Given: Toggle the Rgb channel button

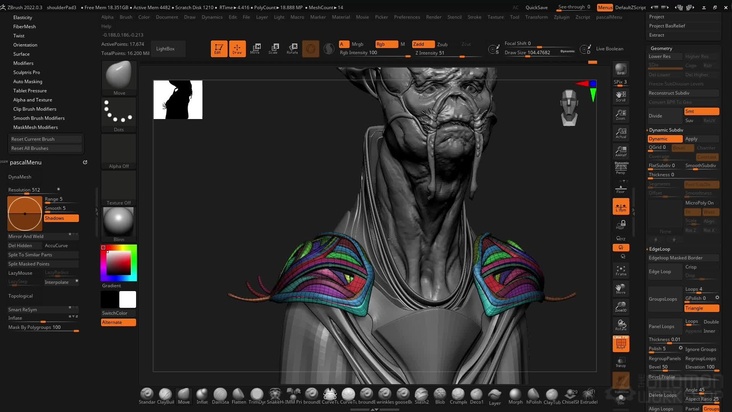Looking at the screenshot, I should tap(387, 44).
